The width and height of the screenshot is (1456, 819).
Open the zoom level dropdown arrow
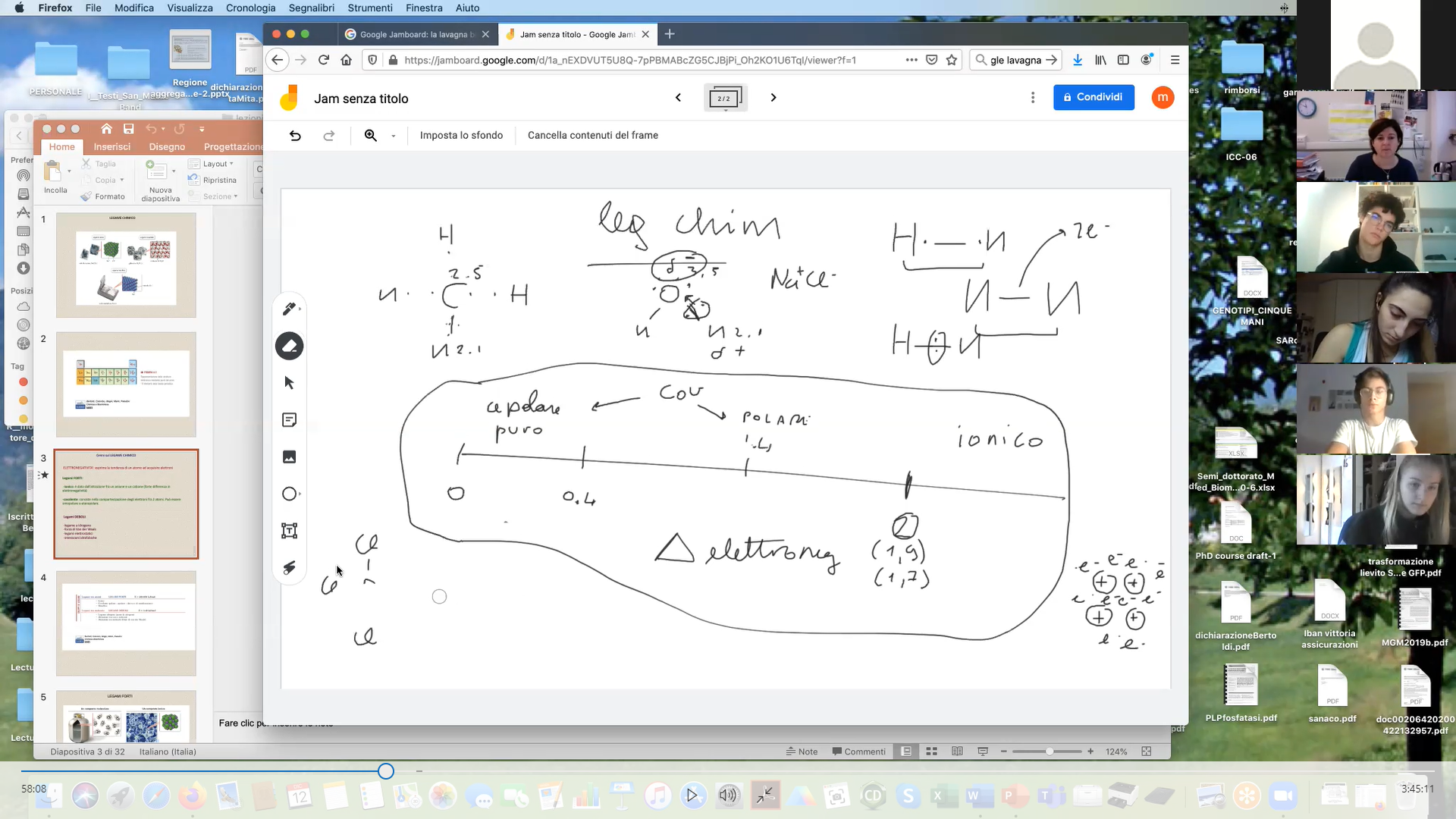394,136
